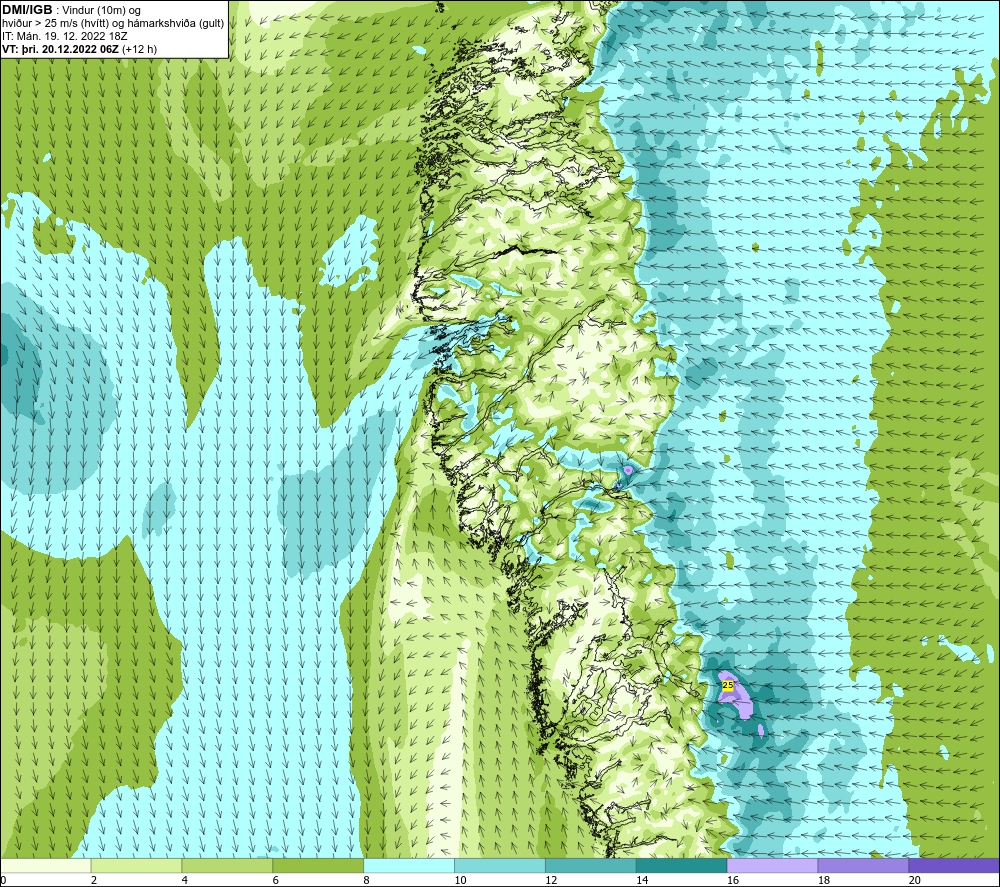1000x887 pixels.
Task: Click the 8–10 m/s light cyan swatch
Action: (409, 865)
